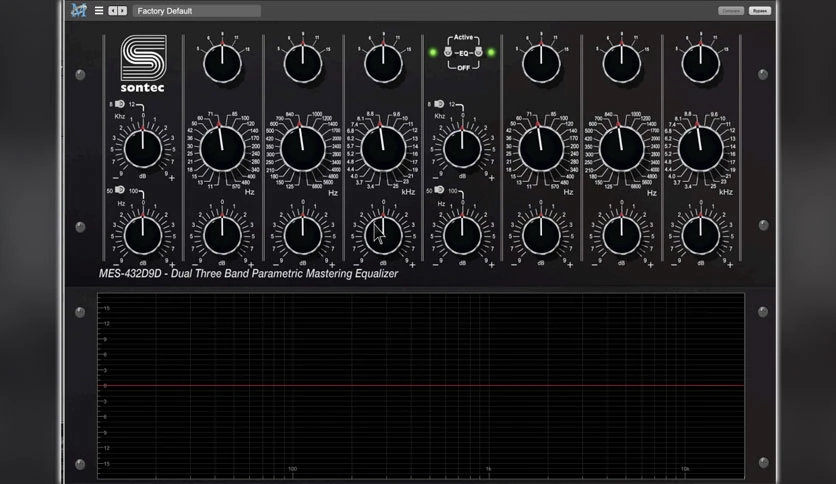
Task: Click left channel high shelf dB gain knob
Action: (x=143, y=148)
